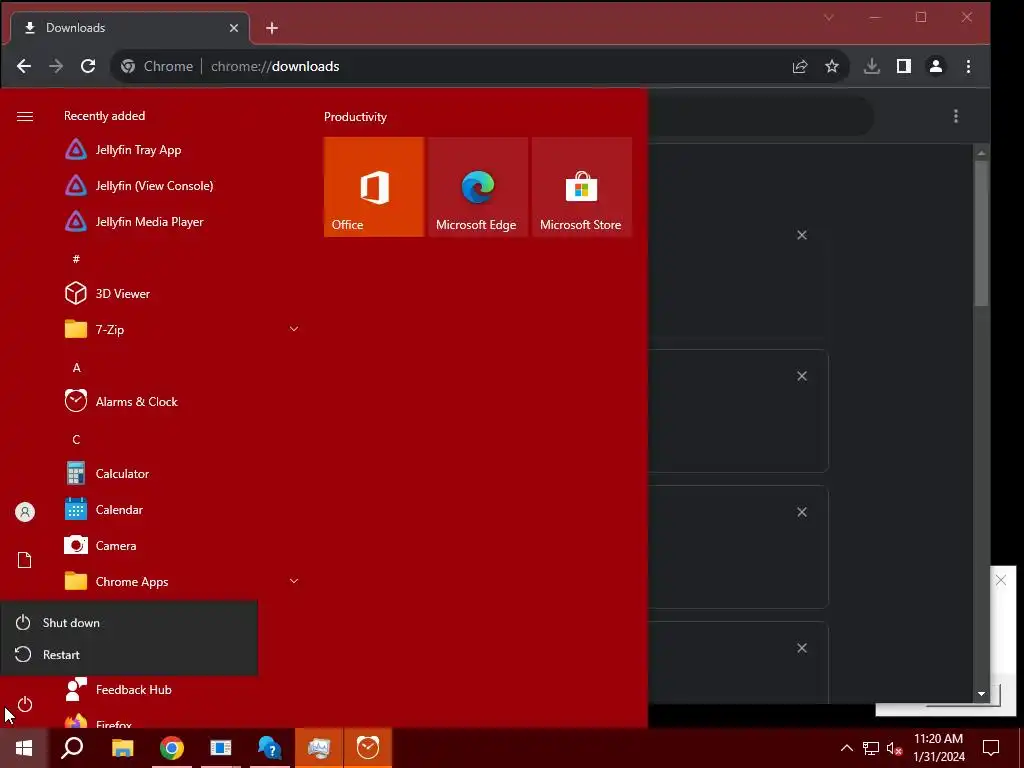Open taskbar Search
Viewport: 1024px width, 768px height.
point(72,748)
